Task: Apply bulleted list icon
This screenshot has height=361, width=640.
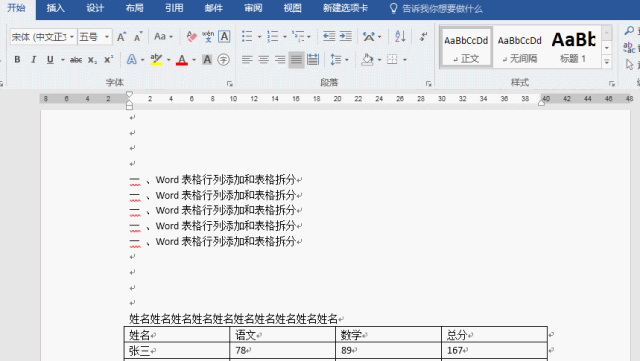Action: tap(247, 37)
